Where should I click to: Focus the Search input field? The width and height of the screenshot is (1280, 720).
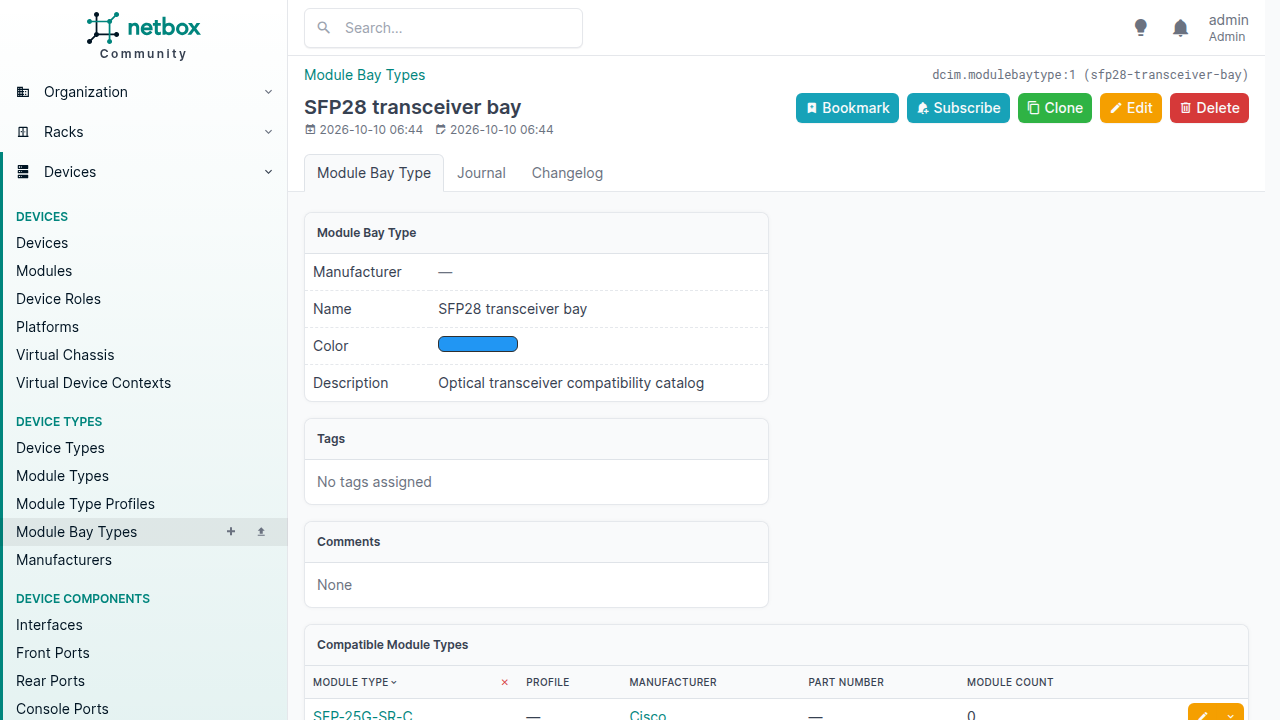443,28
